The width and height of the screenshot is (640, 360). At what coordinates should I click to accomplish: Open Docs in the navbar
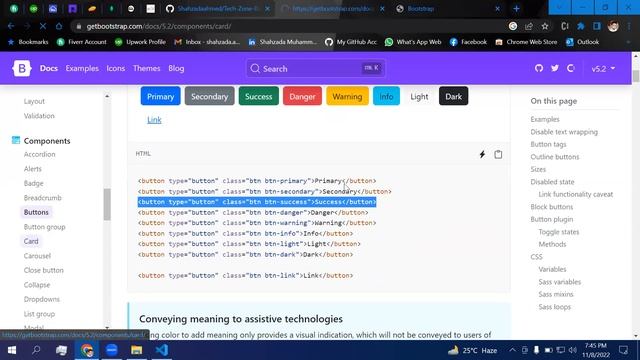pyautogui.click(x=49, y=69)
